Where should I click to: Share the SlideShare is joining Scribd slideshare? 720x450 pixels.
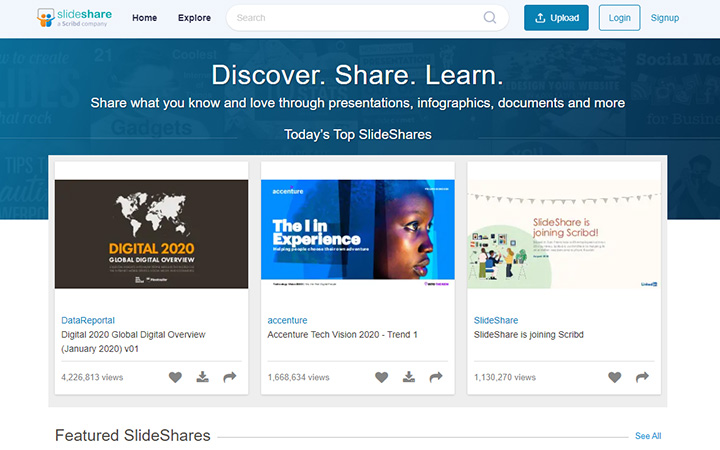tap(642, 377)
